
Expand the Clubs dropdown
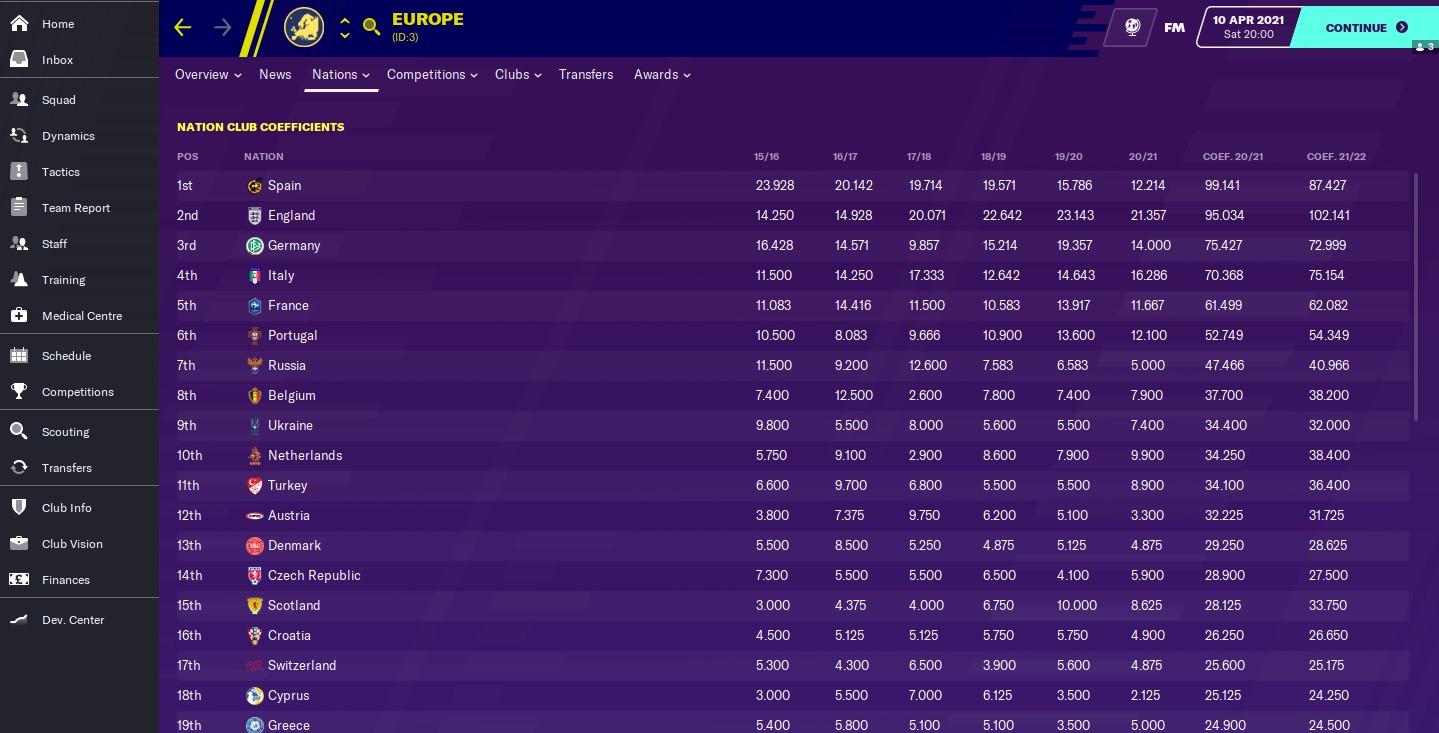click(518, 74)
